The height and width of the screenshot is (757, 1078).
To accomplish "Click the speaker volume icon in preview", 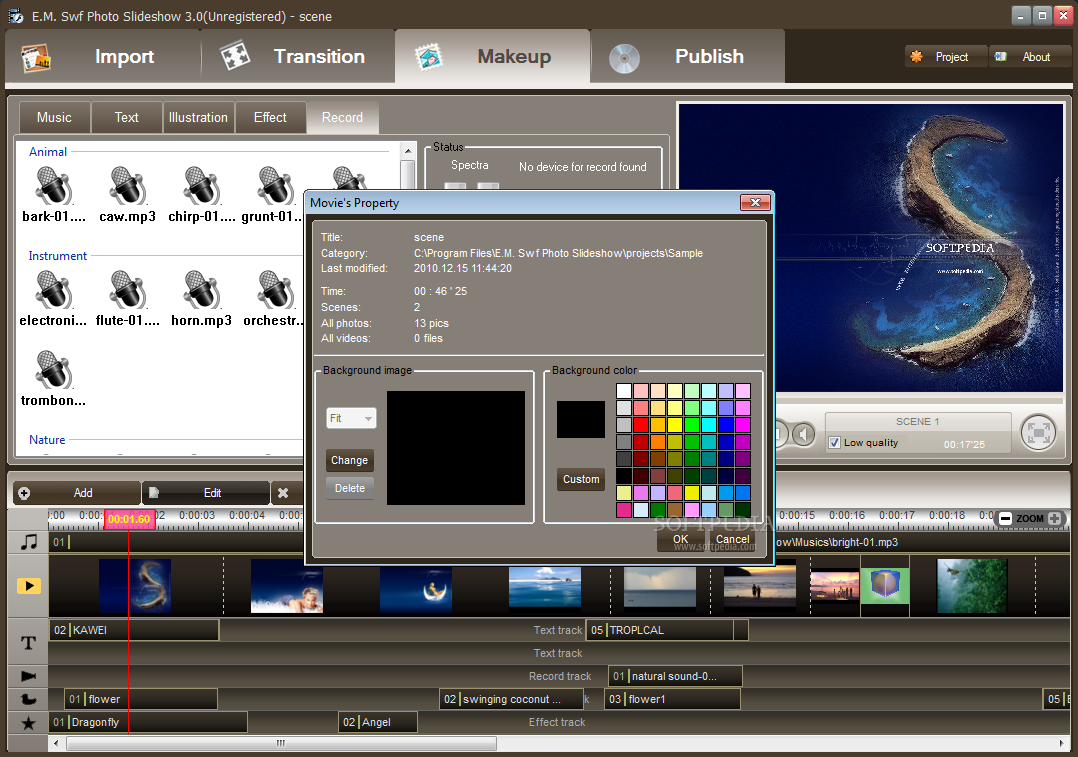I will coord(803,434).
